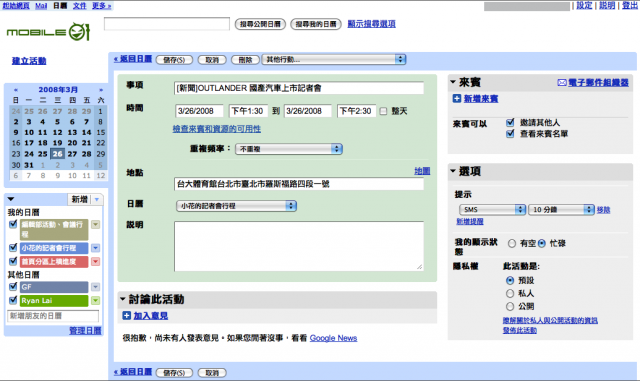640x381 pixels.
Task: Click the 說明 description text area
Action: [299, 246]
